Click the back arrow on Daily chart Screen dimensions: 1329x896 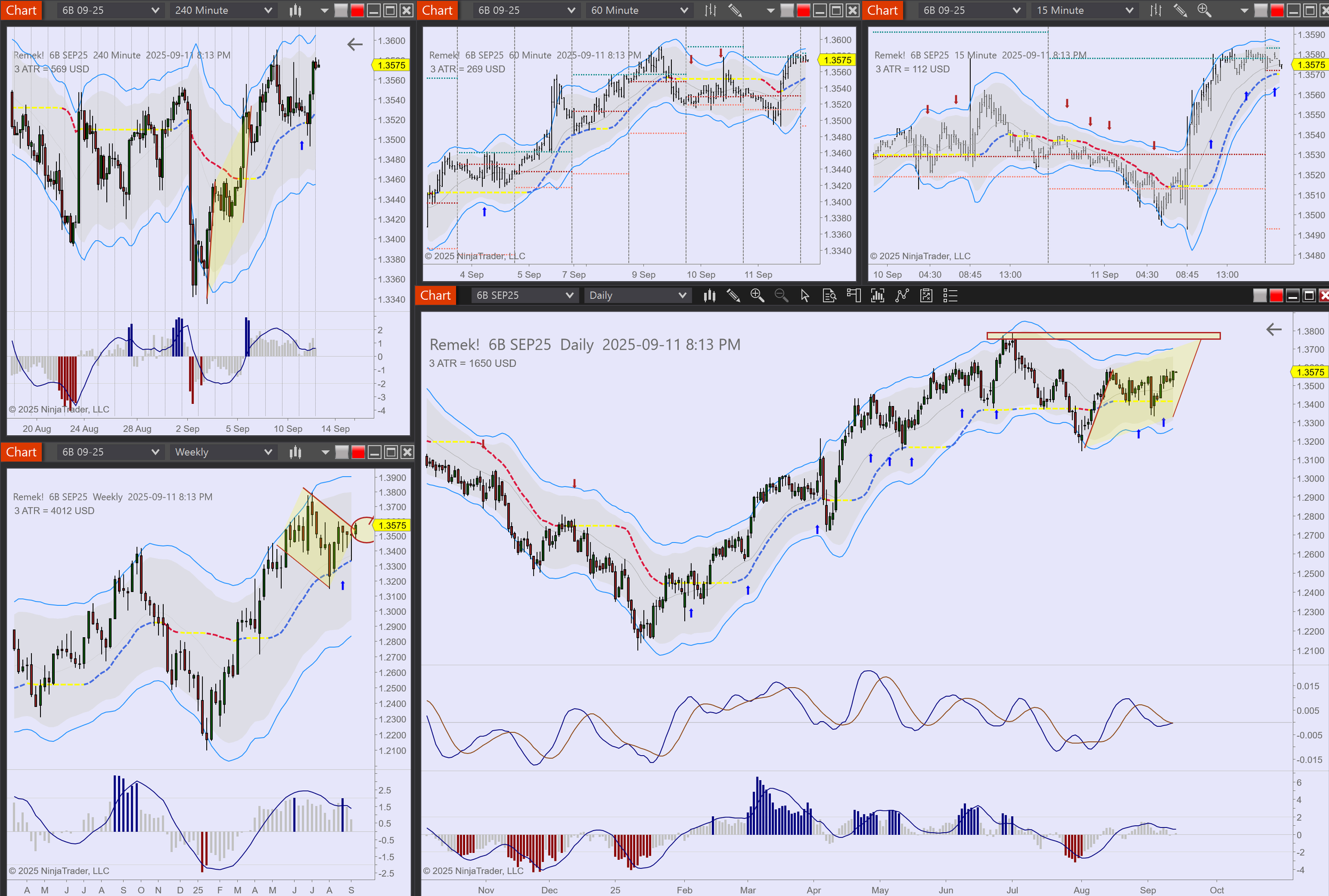point(1274,329)
